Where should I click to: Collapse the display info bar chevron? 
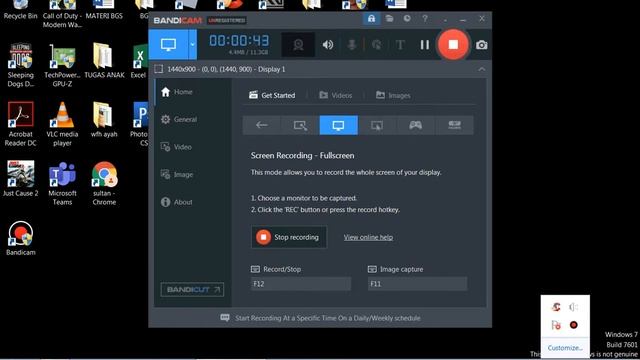pos(482,69)
